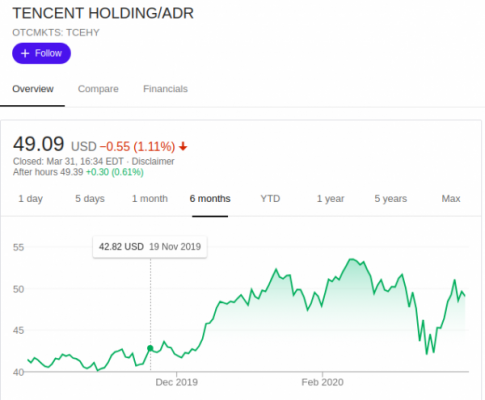The height and width of the screenshot is (400, 485).
Task: Select the 1 year range
Action: [x=330, y=199]
